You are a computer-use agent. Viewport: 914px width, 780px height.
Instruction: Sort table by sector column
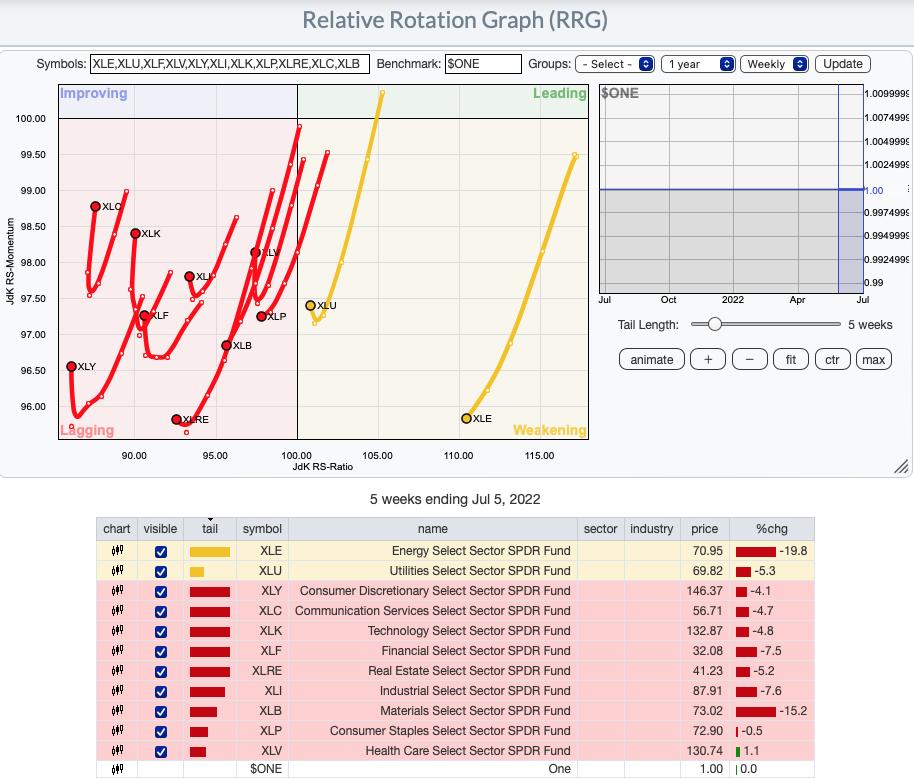pyautogui.click(x=600, y=529)
